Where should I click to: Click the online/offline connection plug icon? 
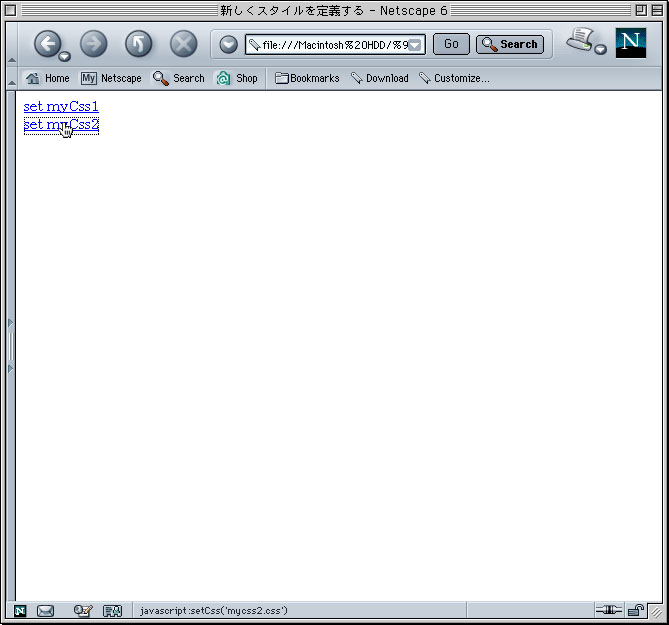[608, 610]
